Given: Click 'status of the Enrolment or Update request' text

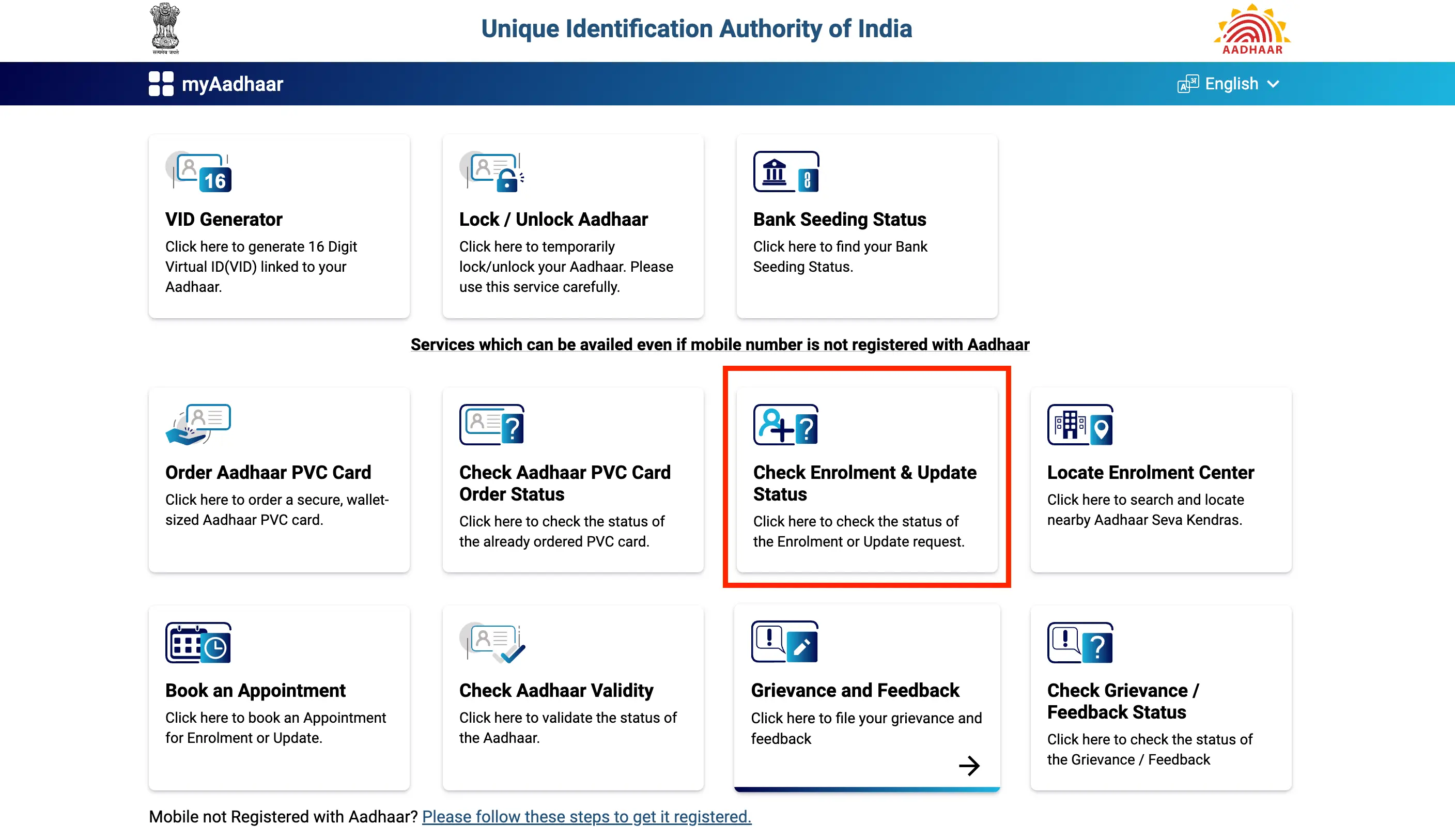Looking at the screenshot, I should pos(859,532).
